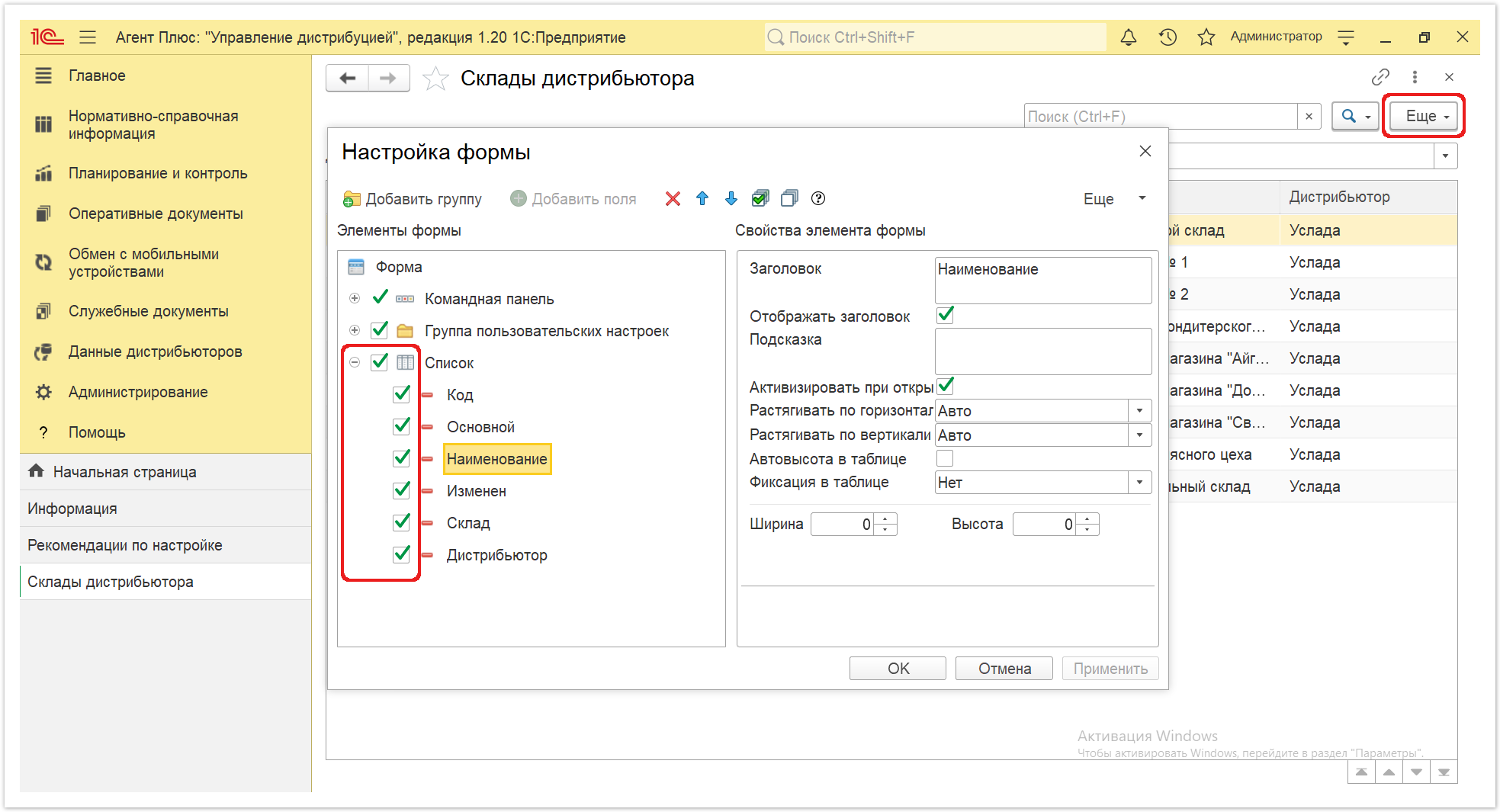Image resolution: width=1500 pixels, height=812 pixels.
Task: Click OK button in form settings
Action: (x=898, y=669)
